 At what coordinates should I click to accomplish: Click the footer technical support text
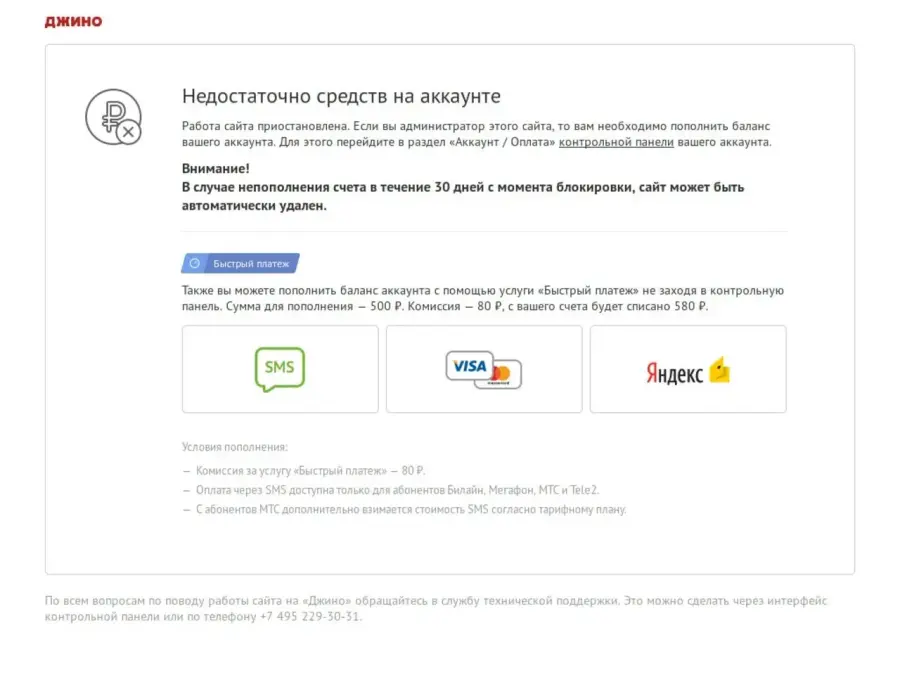pyautogui.click(x=436, y=601)
